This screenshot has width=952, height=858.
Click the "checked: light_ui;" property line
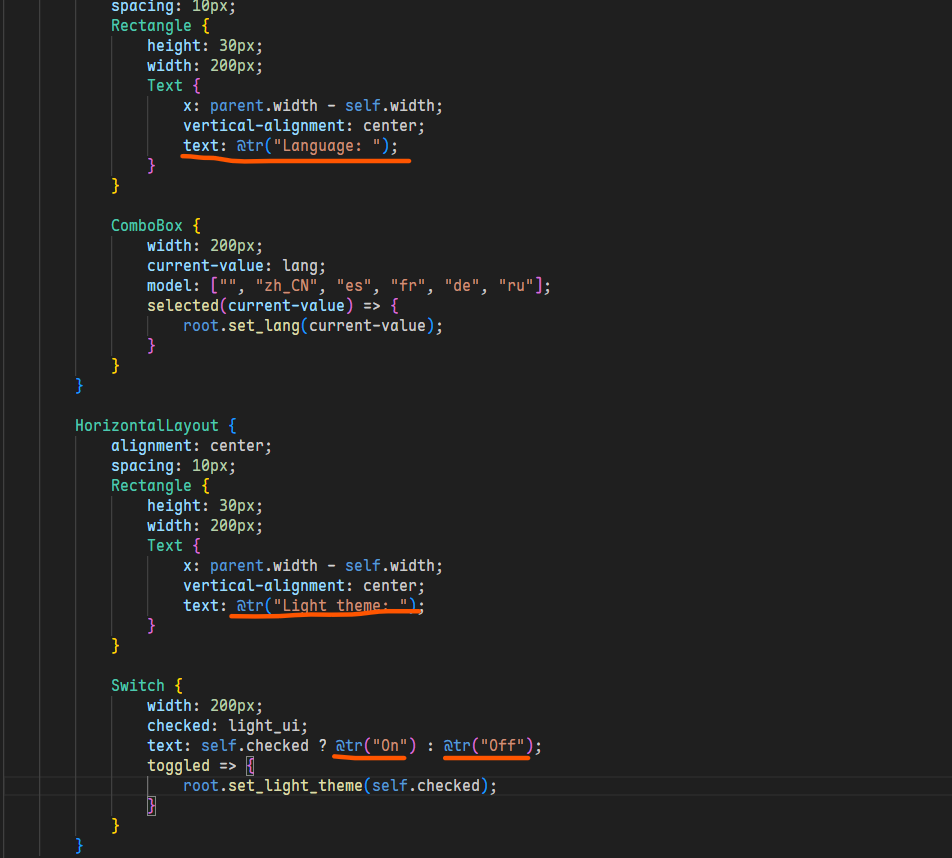click(x=227, y=726)
